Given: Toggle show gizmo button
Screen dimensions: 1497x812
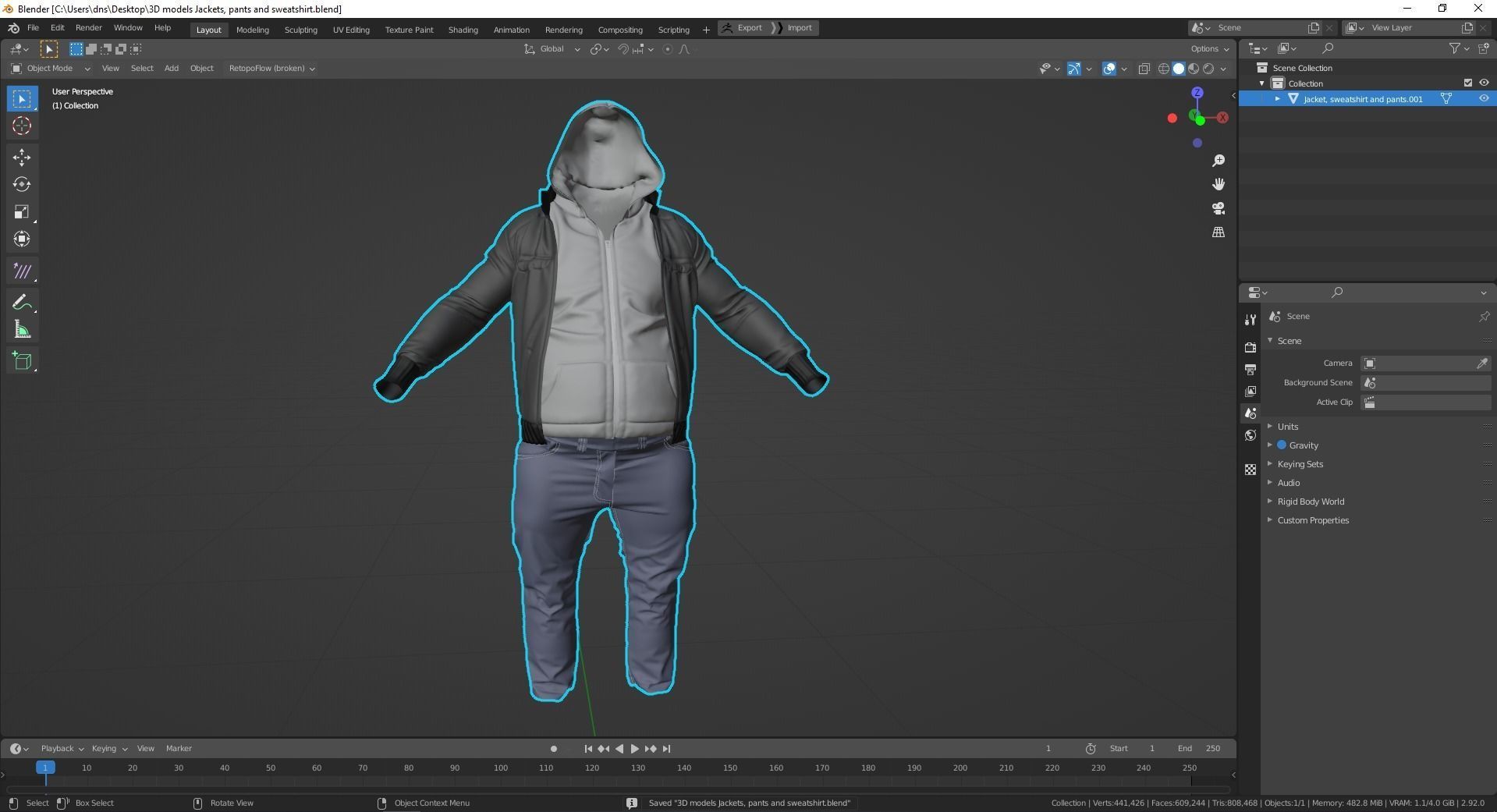Looking at the screenshot, I should coord(1074,69).
